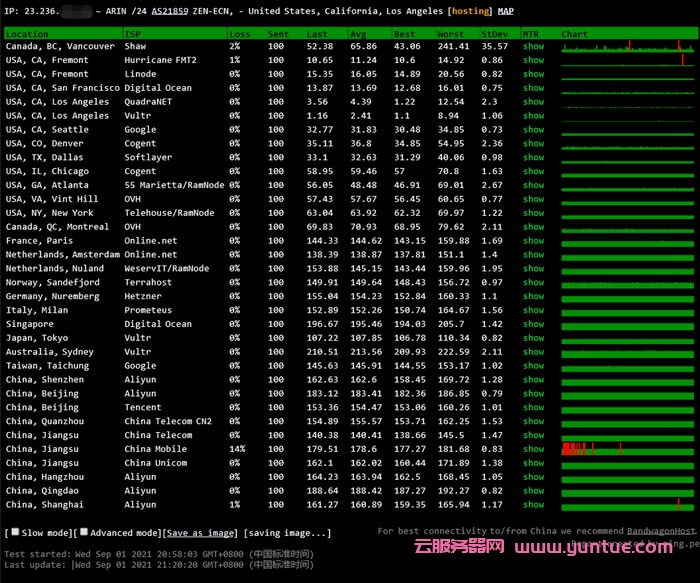The width and height of the screenshot is (700, 583).
Task: Click the Loss column header
Action: click(240, 33)
